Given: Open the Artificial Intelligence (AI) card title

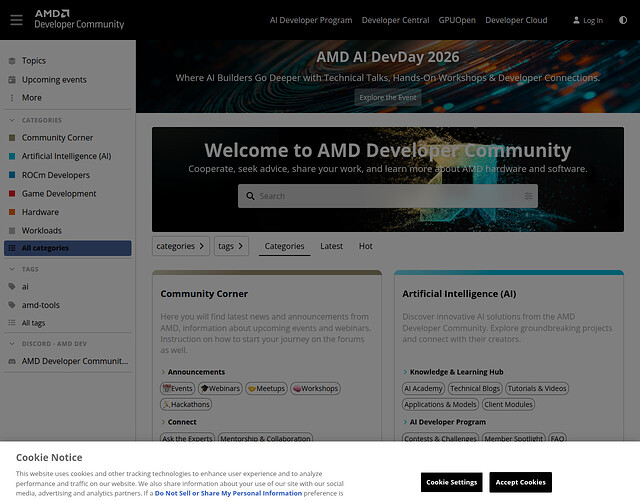Looking at the screenshot, I should point(459,294).
